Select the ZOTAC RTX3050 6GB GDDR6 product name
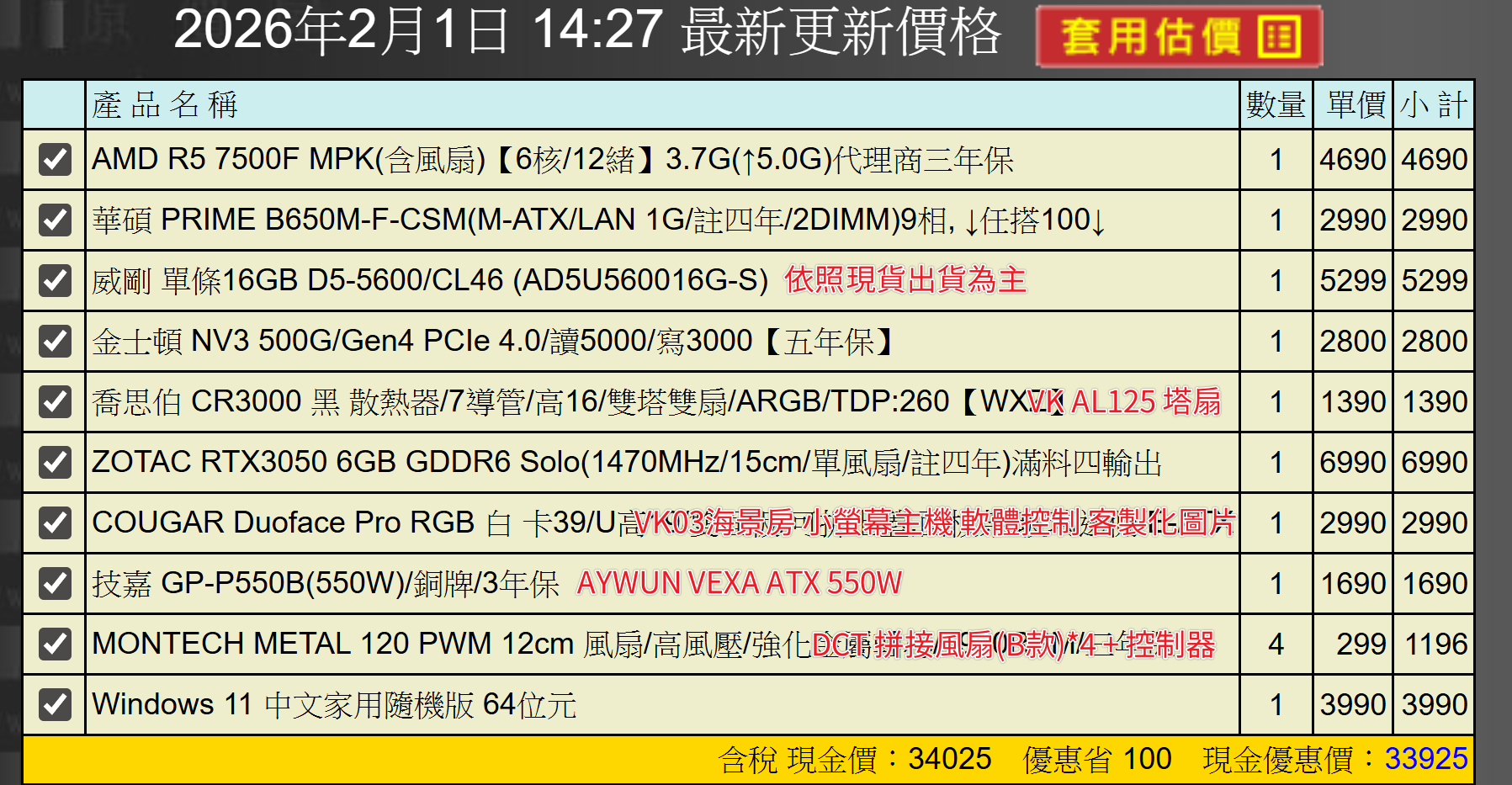Screen dimensions: 1512x785 (627, 462)
